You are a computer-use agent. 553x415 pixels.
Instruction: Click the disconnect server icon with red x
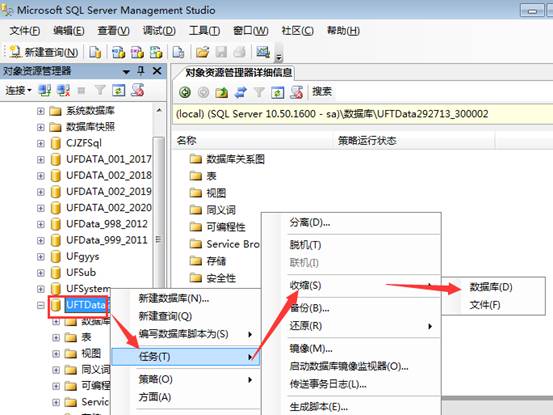click(x=63, y=91)
